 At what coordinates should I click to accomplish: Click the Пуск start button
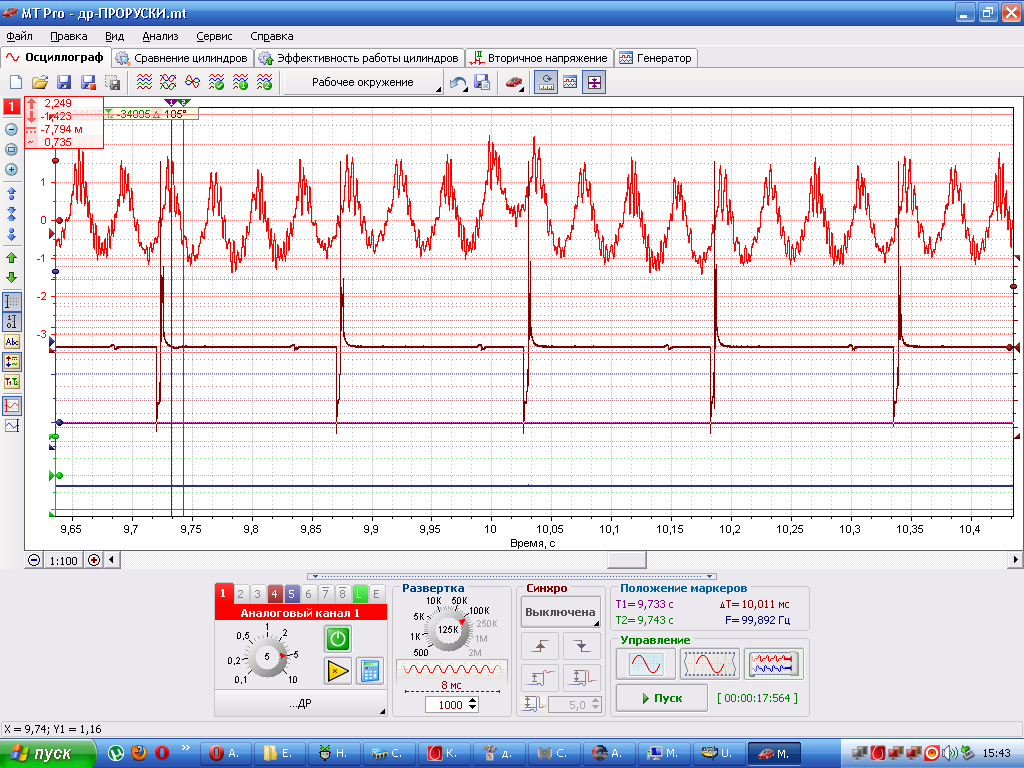pos(662,698)
